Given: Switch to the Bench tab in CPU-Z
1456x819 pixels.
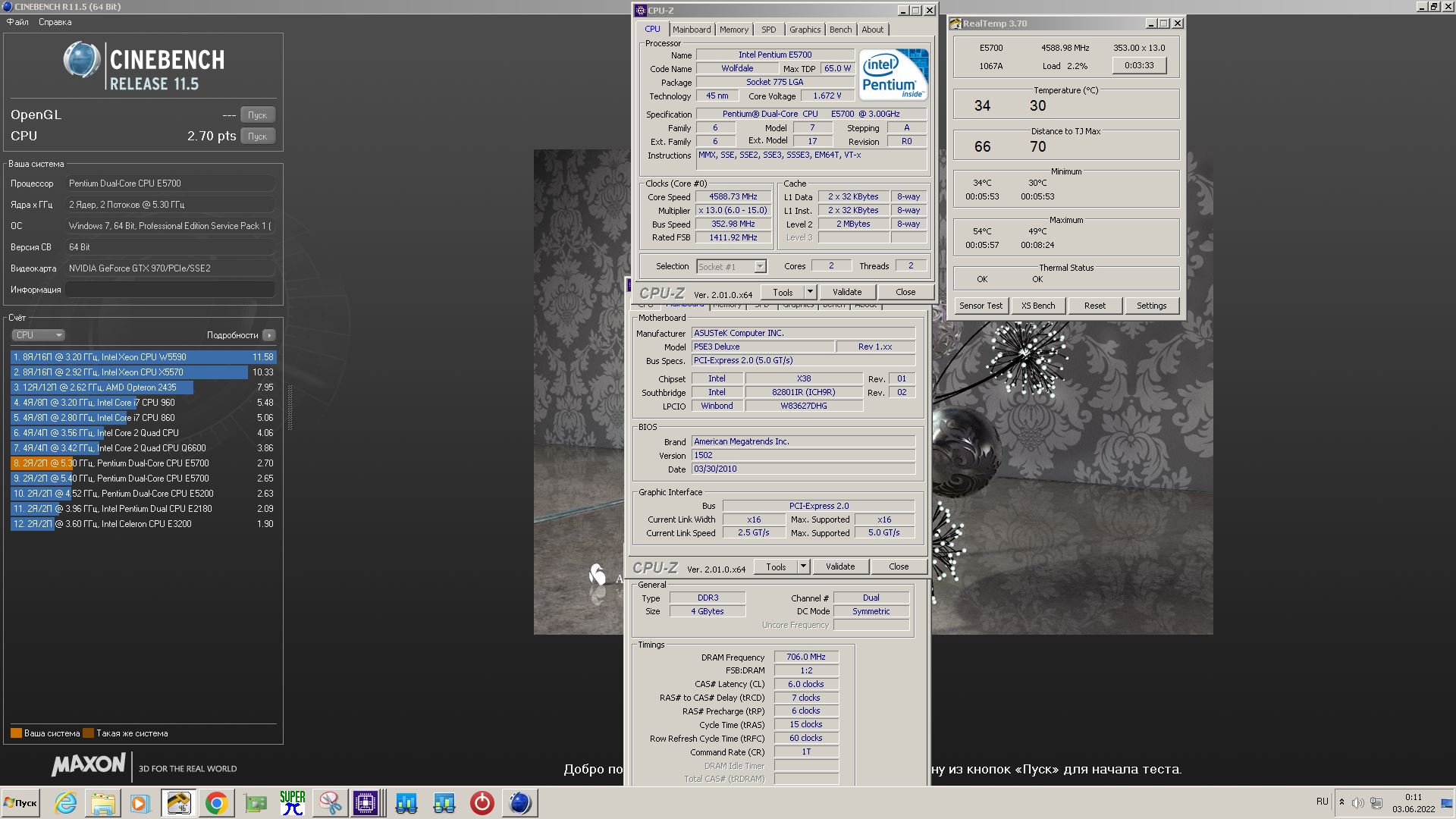Looking at the screenshot, I should tap(840, 30).
